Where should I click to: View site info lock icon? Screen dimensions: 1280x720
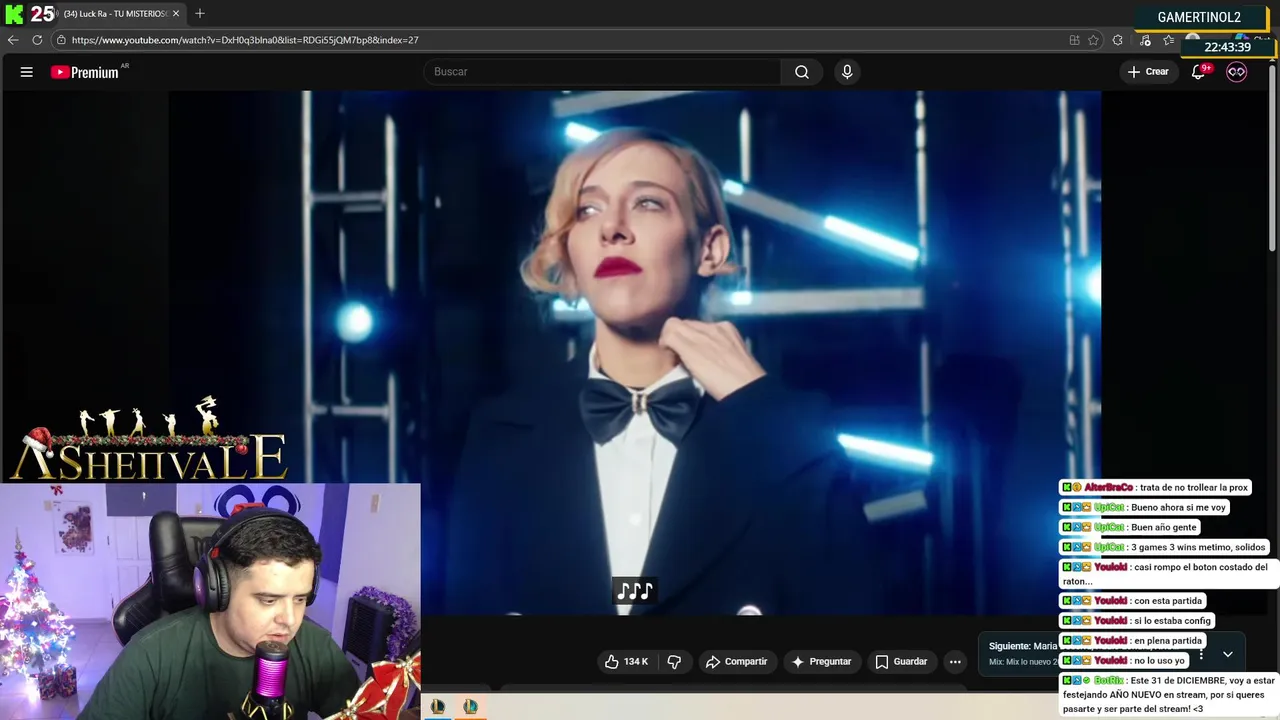click(x=61, y=40)
